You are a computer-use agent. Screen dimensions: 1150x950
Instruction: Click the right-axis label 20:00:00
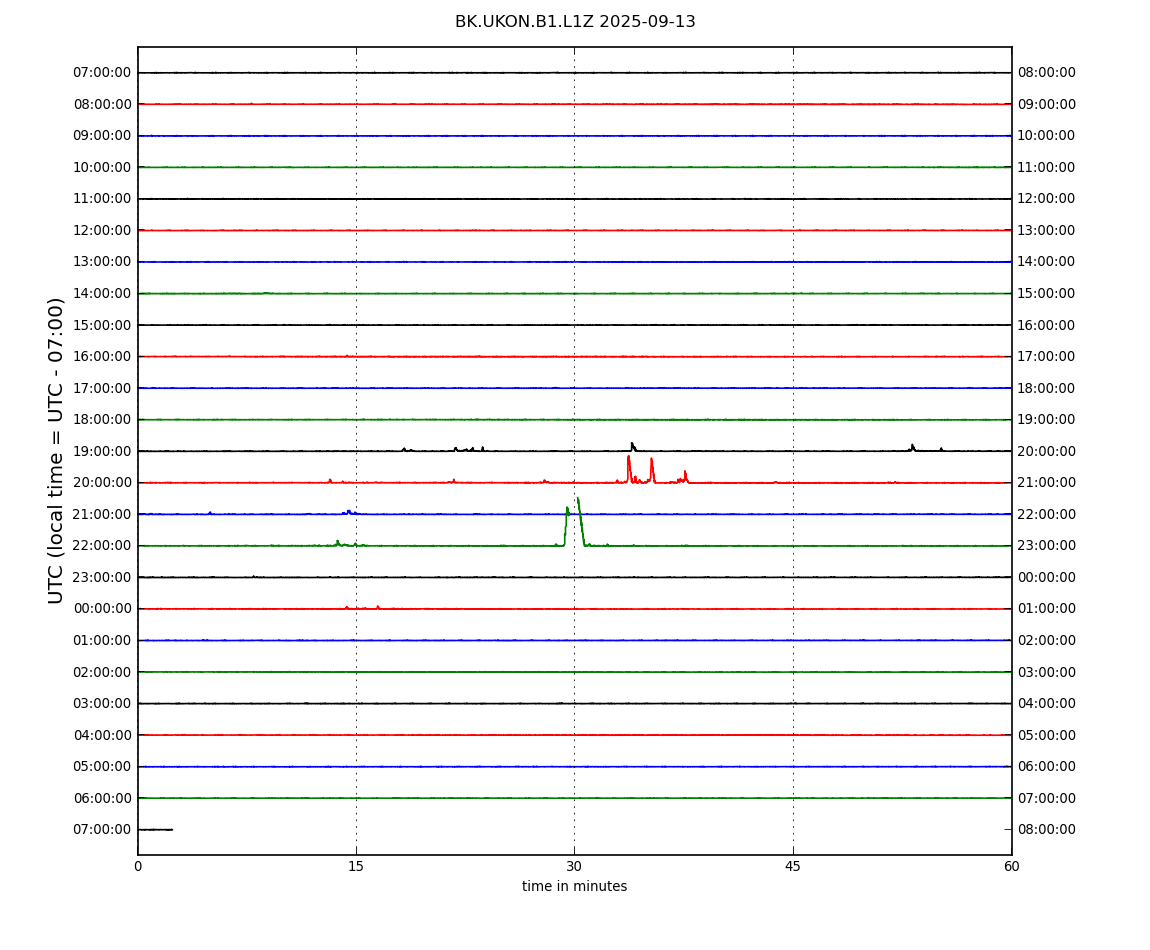[1047, 451]
